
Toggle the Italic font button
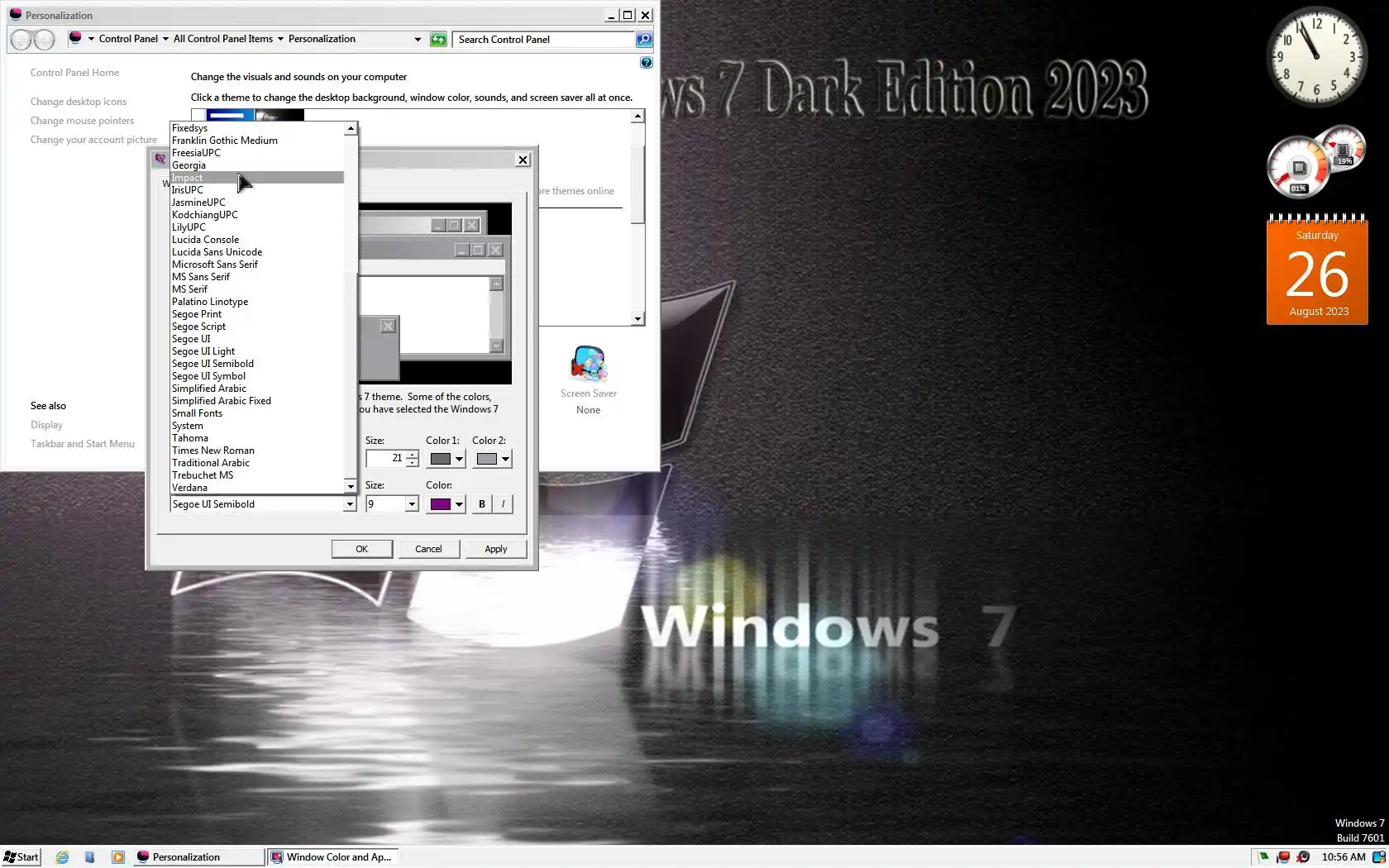pos(503,504)
